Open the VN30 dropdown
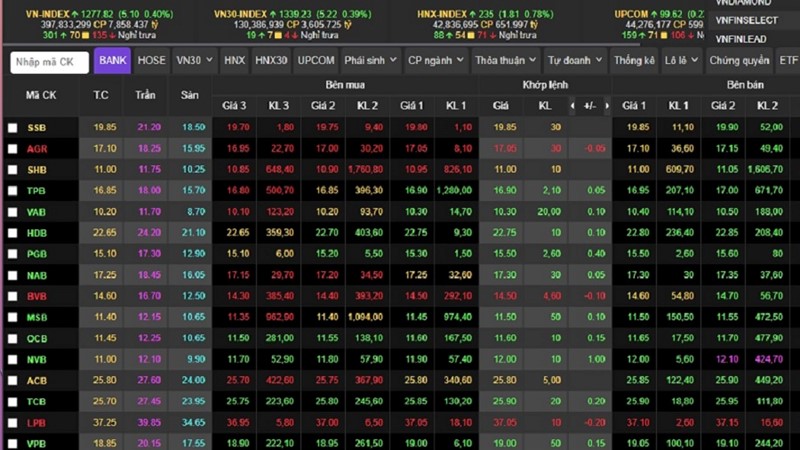The image size is (800, 450). (194, 60)
